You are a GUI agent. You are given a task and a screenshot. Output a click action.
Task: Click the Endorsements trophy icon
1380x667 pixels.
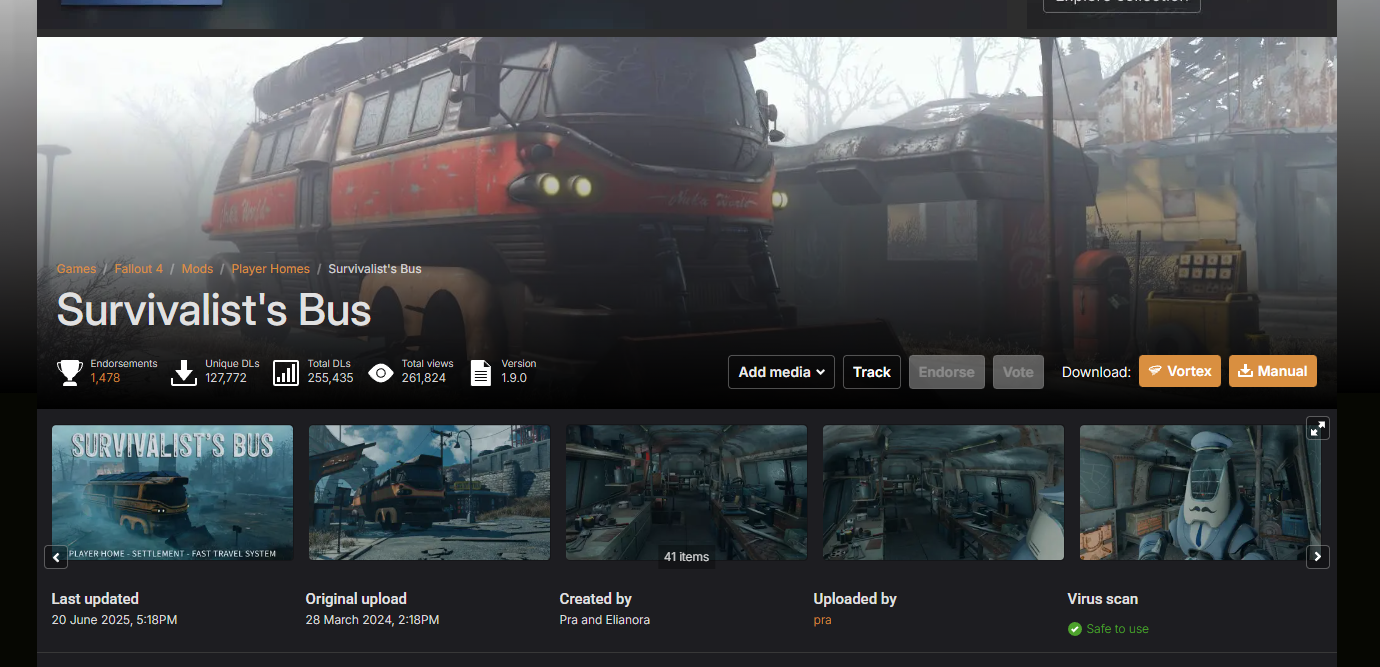point(70,373)
